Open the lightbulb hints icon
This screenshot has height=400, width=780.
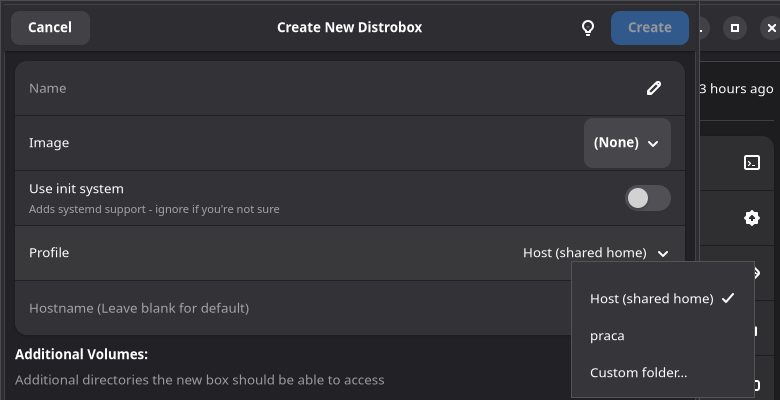[588, 28]
